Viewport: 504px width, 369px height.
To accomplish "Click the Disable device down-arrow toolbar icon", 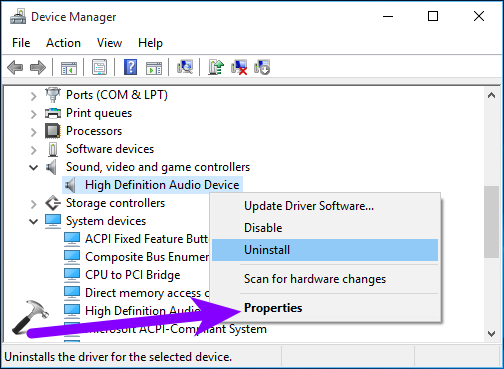I will coord(262,67).
